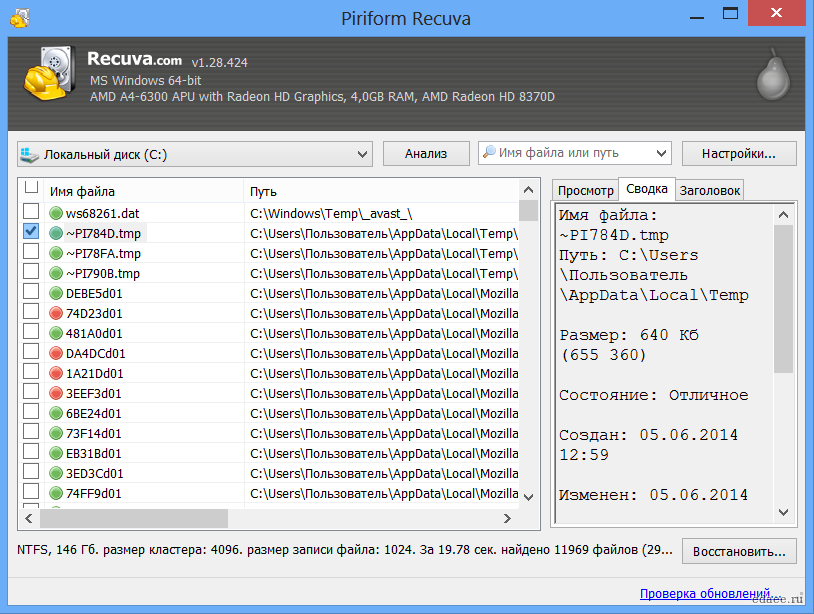This screenshot has width=814, height=614.
Task: Select the path cell C:\Windows\Temp\_avast_\
Action: point(331,213)
